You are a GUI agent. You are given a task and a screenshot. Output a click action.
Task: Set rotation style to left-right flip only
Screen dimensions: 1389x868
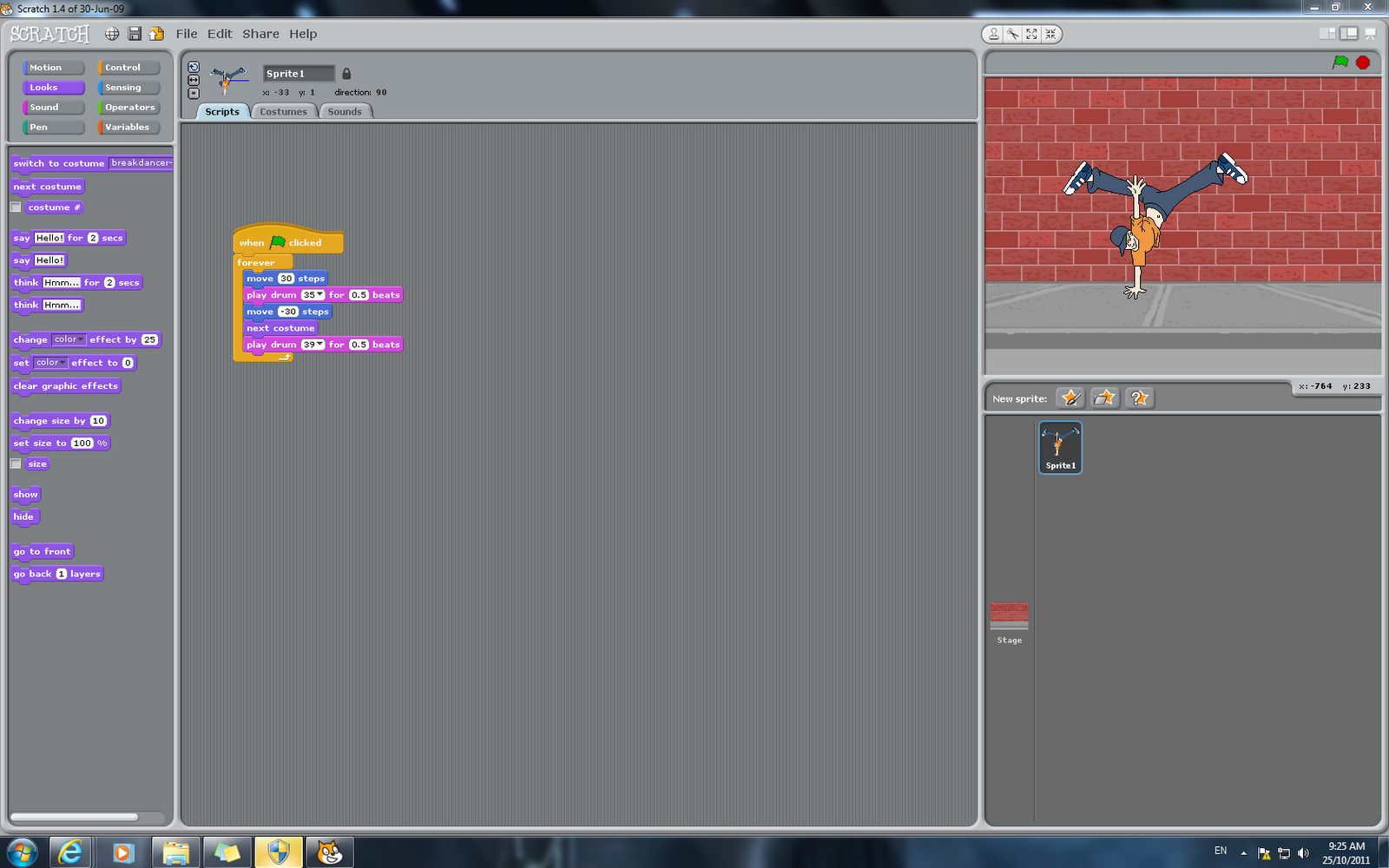(x=194, y=80)
